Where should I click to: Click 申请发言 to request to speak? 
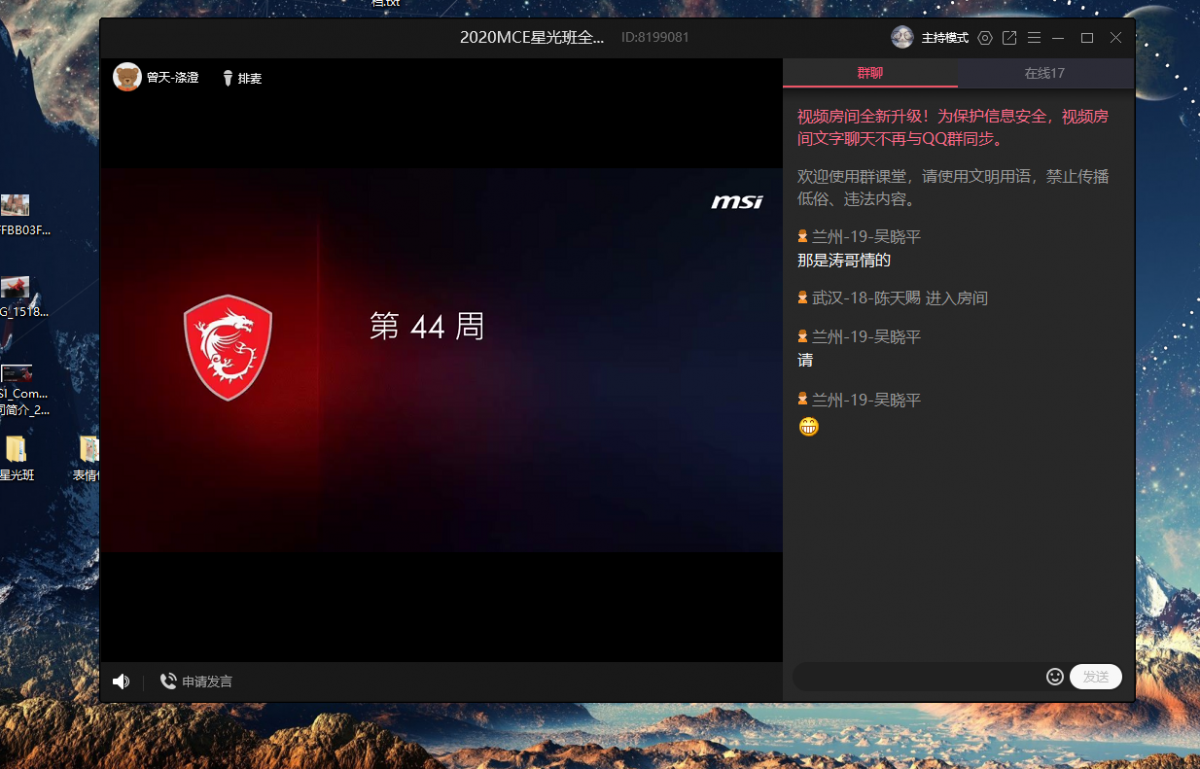[196, 681]
